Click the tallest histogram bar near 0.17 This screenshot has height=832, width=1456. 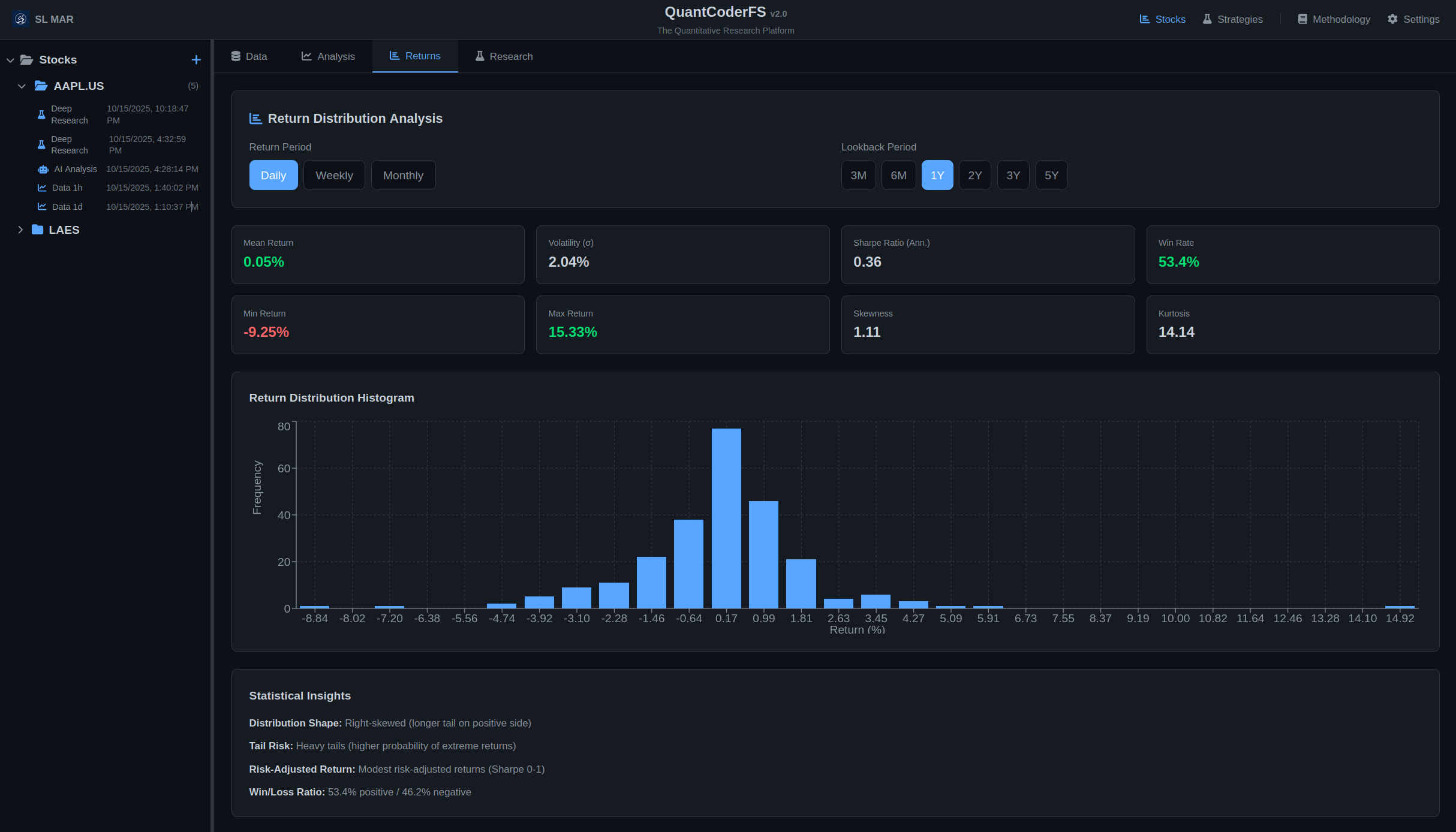point(726,516)
